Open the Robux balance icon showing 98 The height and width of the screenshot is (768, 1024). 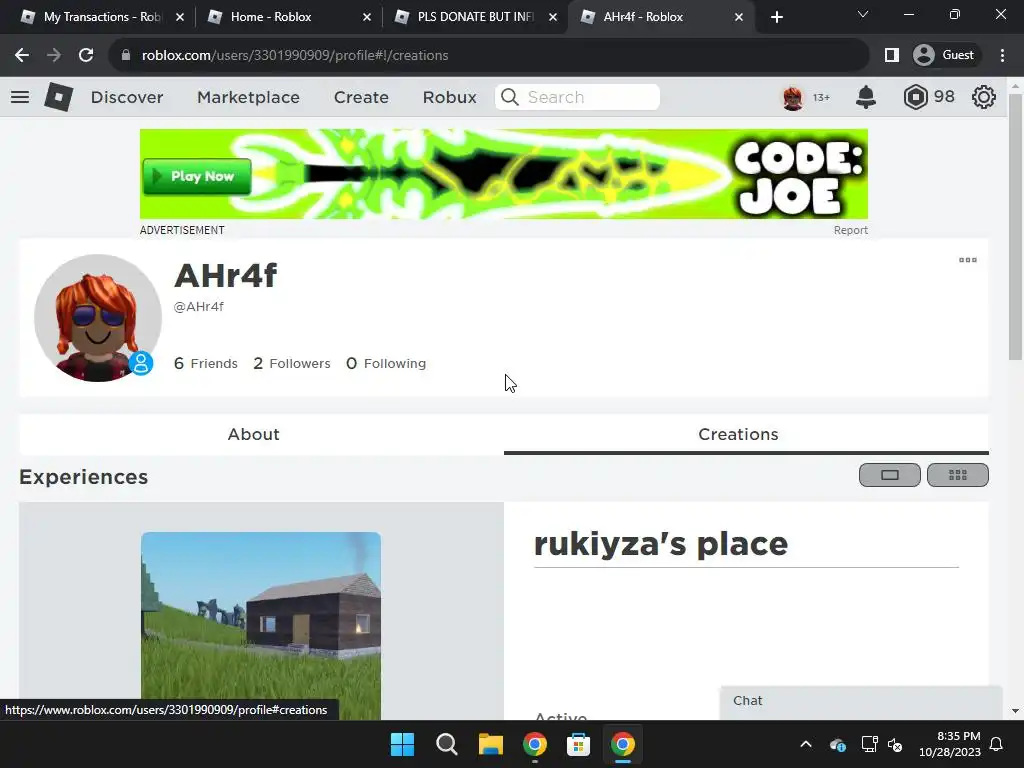(x=916, y=97)
